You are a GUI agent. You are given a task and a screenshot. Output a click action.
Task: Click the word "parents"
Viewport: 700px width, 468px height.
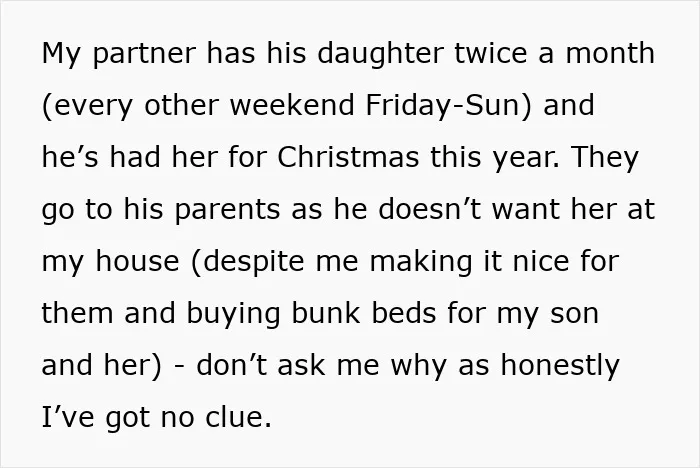tap(227, 210)
